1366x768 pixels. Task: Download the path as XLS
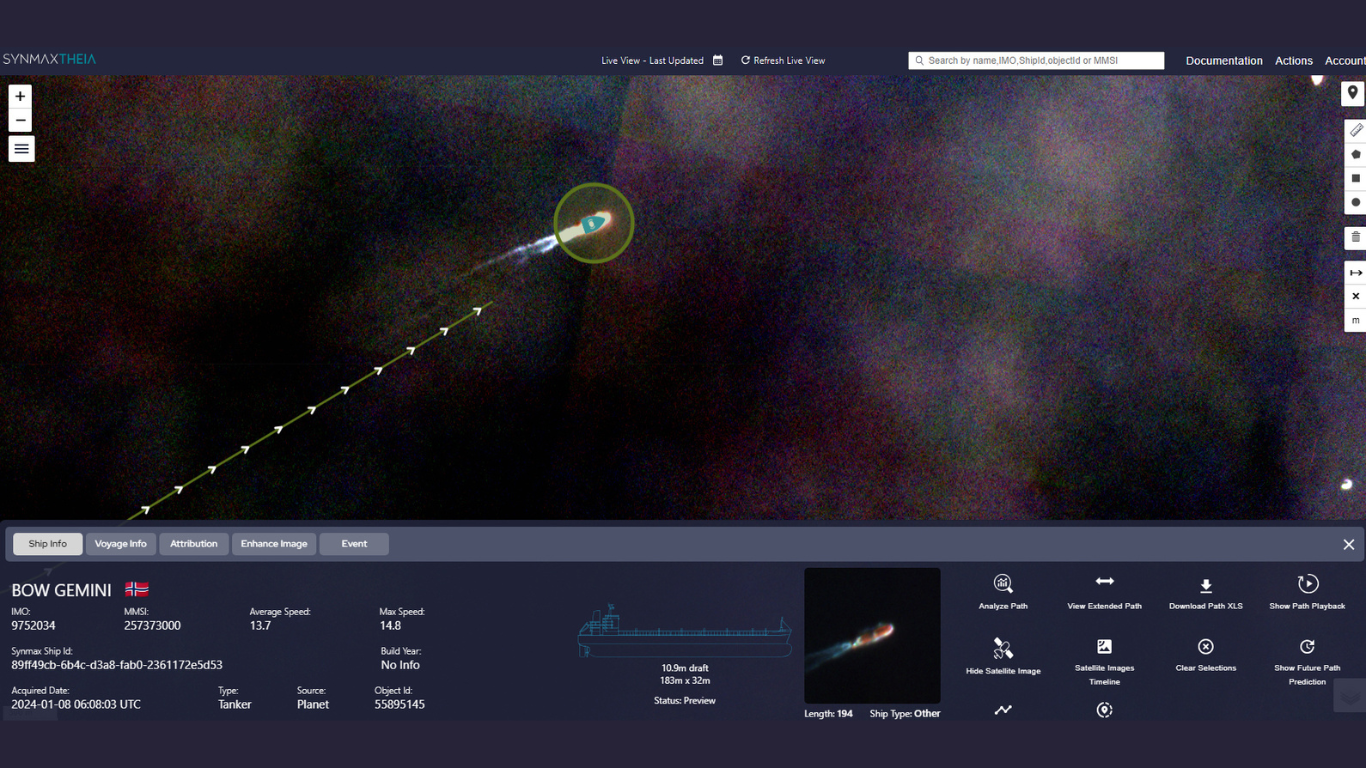[x=1205, y=586]
